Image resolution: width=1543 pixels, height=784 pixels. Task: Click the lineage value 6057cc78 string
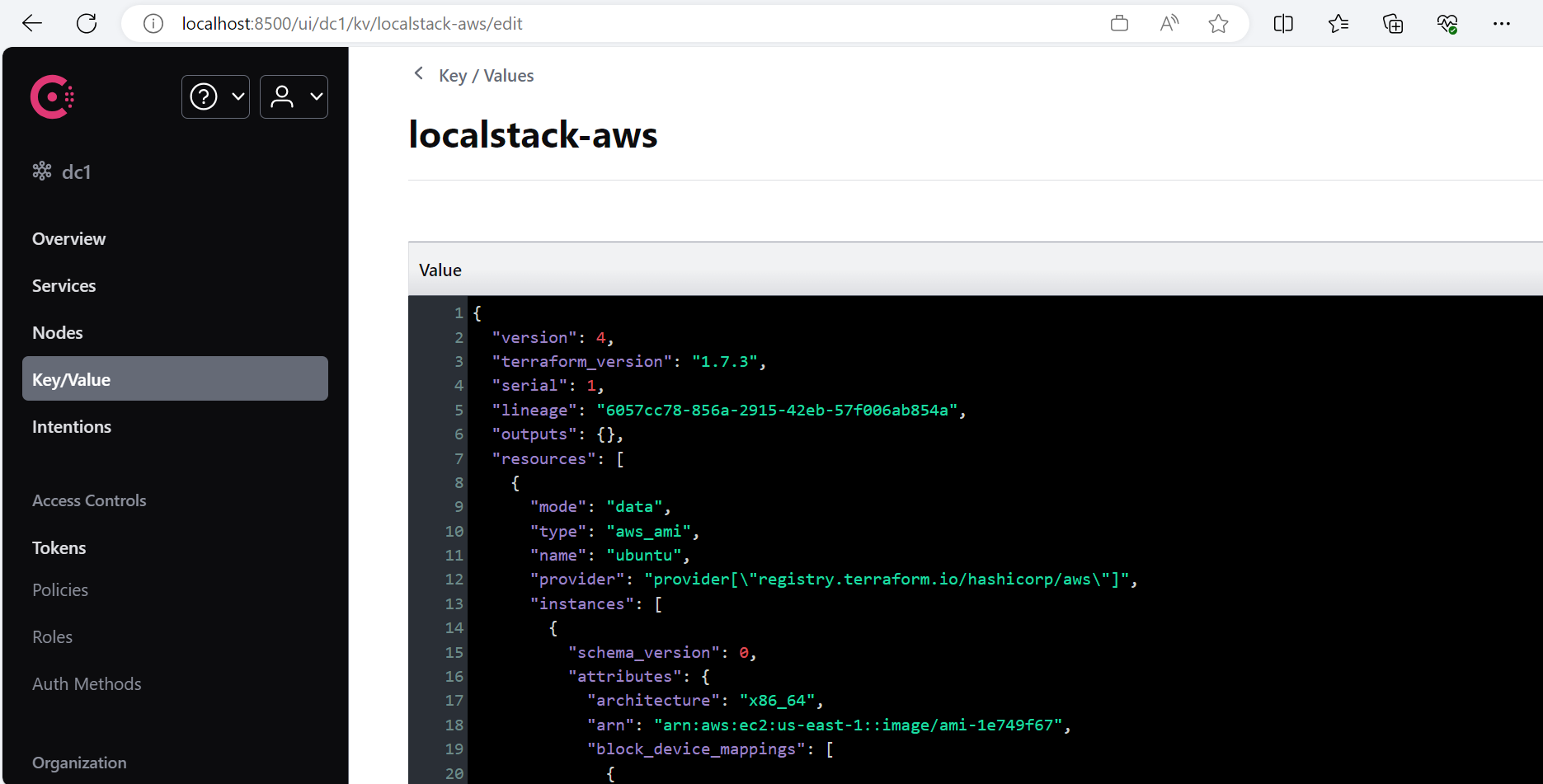777,411
